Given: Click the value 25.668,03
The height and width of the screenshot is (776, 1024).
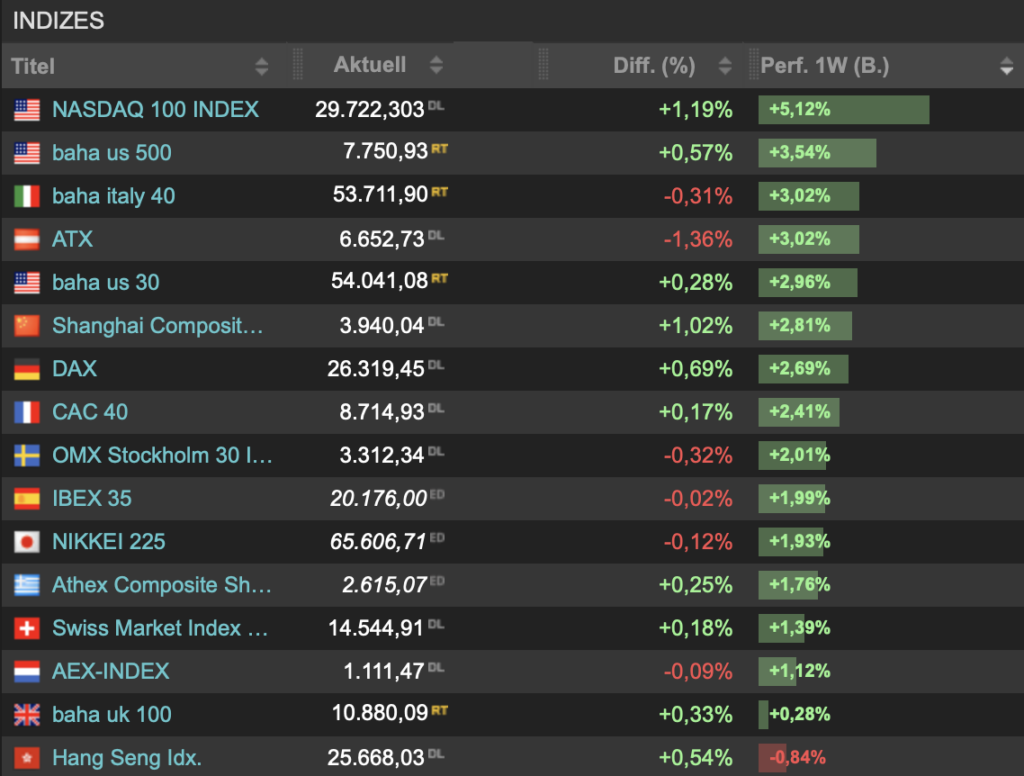Looking at the screenshot, I should pos(376,758).
